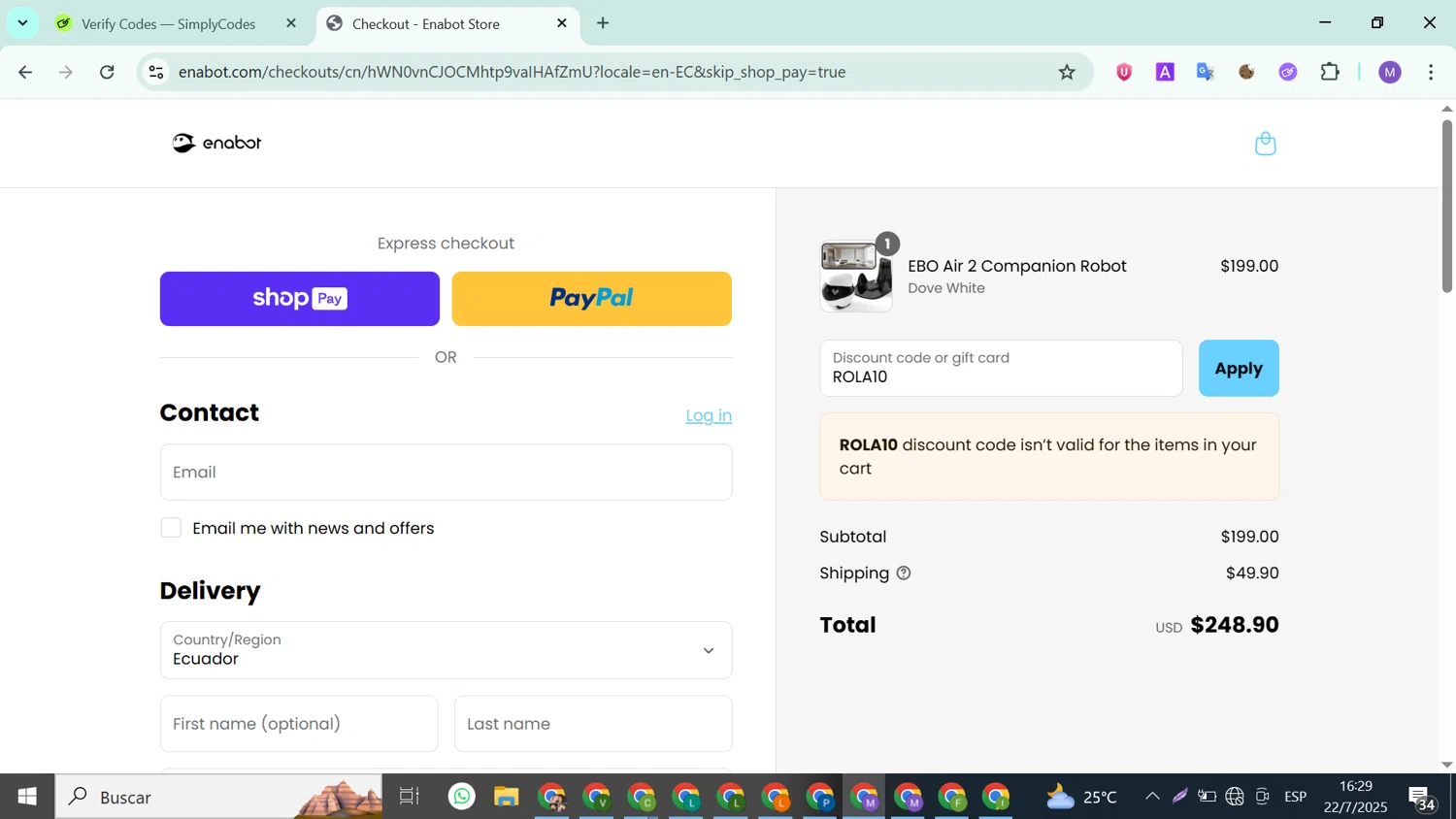This screenshot has width=1456, height=819.
Task: Click the Last name field
Action: click(593, 724)
